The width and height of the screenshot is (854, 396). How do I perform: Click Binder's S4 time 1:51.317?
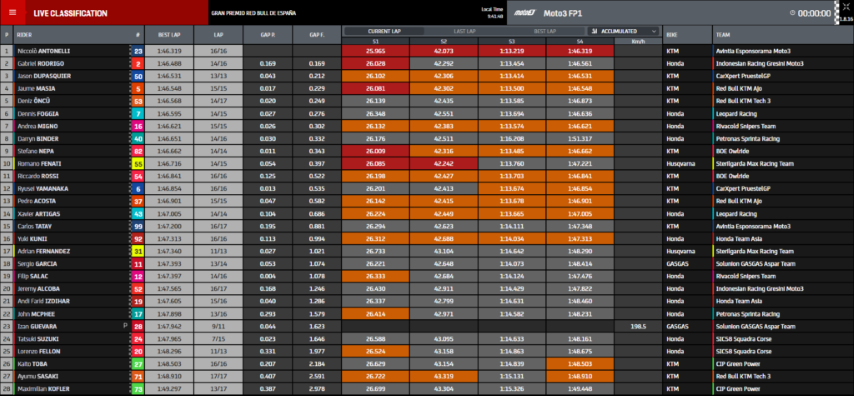click(x=580, y=138)
